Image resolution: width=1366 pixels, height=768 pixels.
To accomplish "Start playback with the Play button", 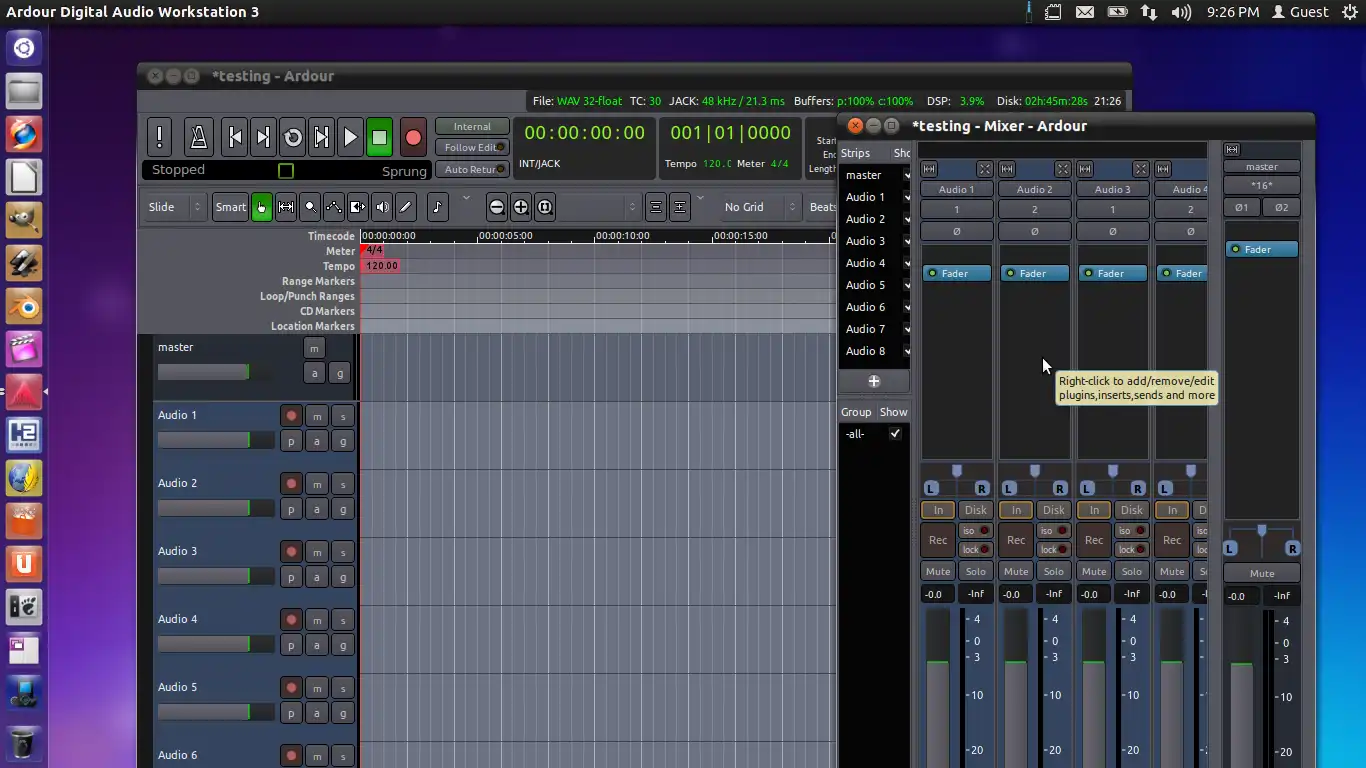I will point(350,137).
